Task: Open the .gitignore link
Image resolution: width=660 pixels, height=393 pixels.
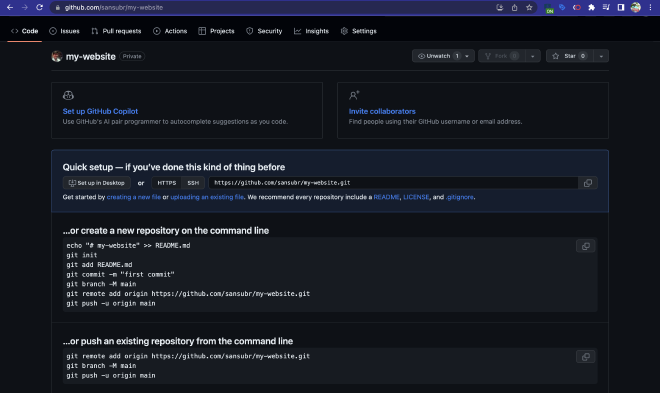Action: pos(460,197)
